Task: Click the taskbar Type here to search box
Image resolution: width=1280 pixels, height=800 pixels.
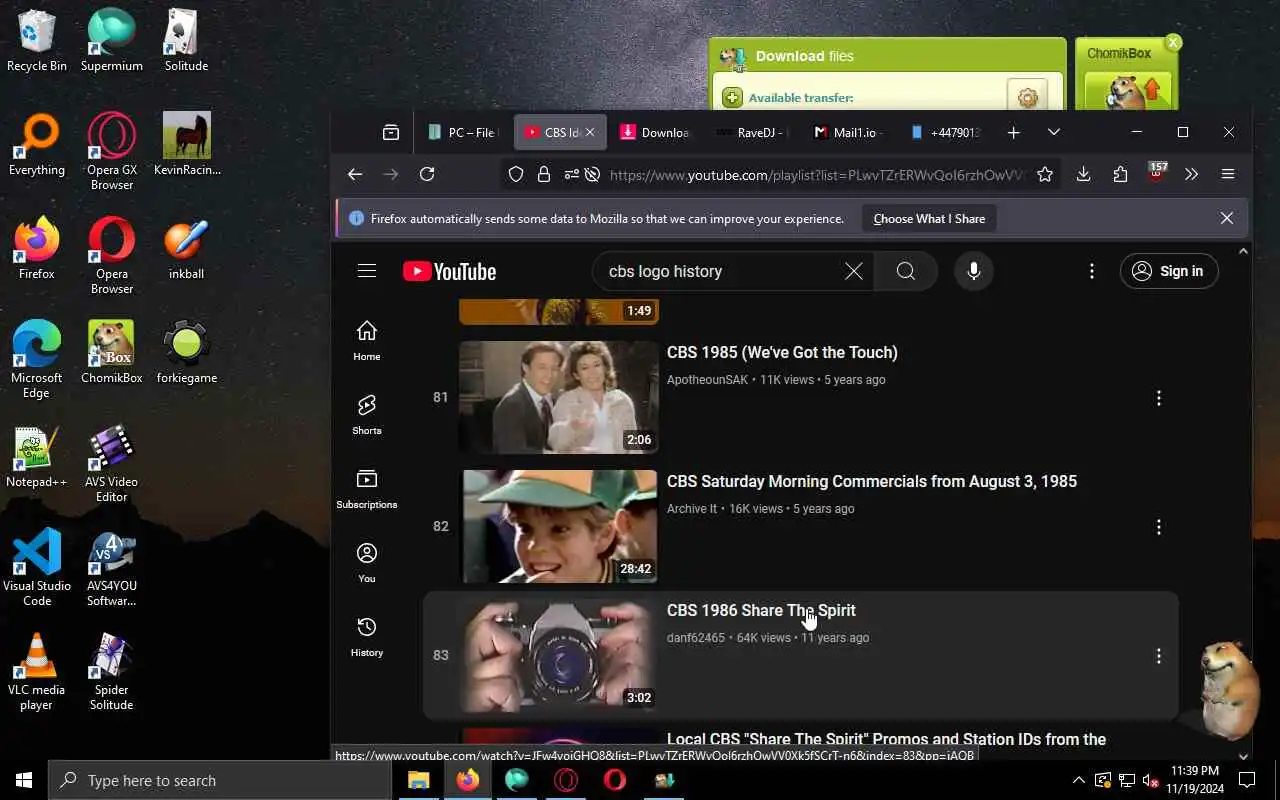Action: click(220, 780)
